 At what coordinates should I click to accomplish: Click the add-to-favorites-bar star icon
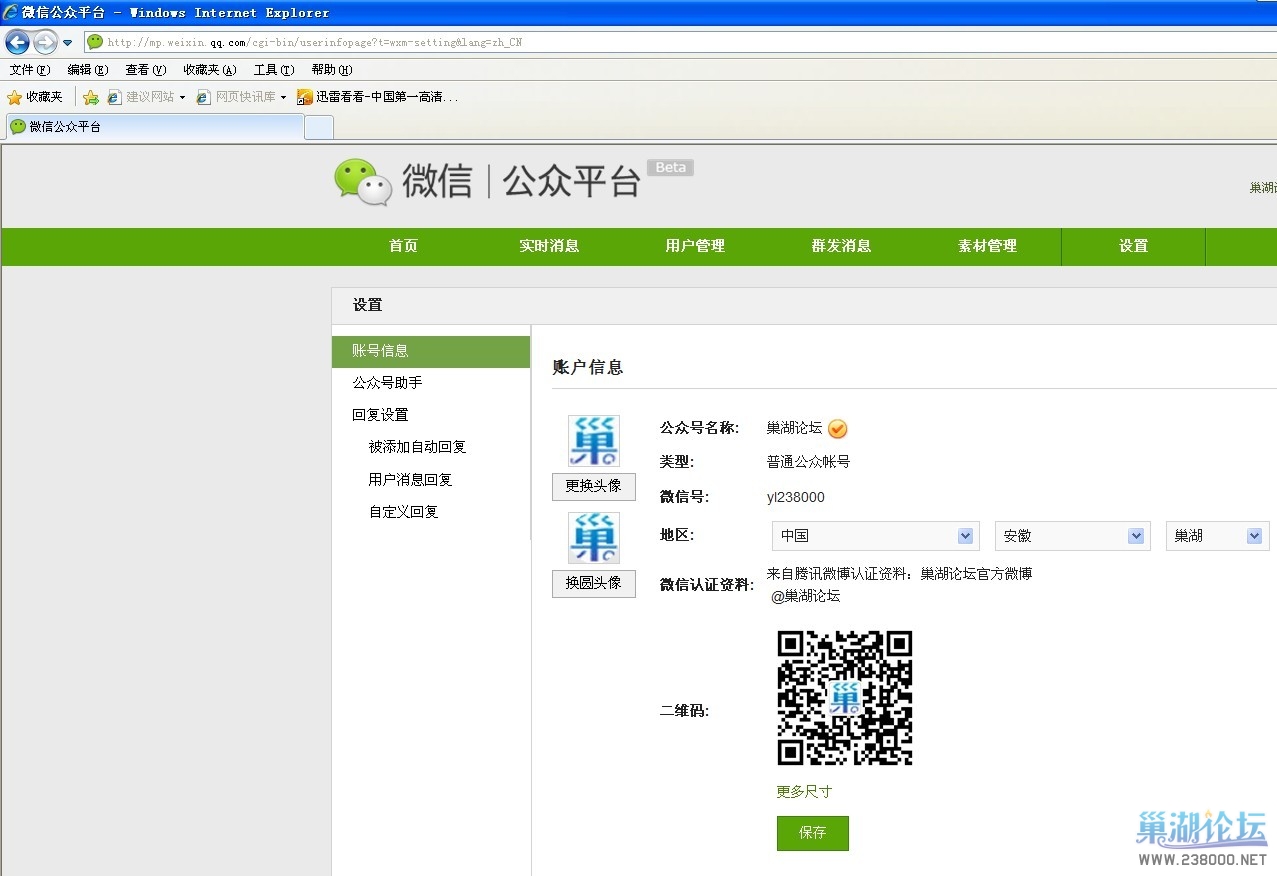(x=91, y=97)
